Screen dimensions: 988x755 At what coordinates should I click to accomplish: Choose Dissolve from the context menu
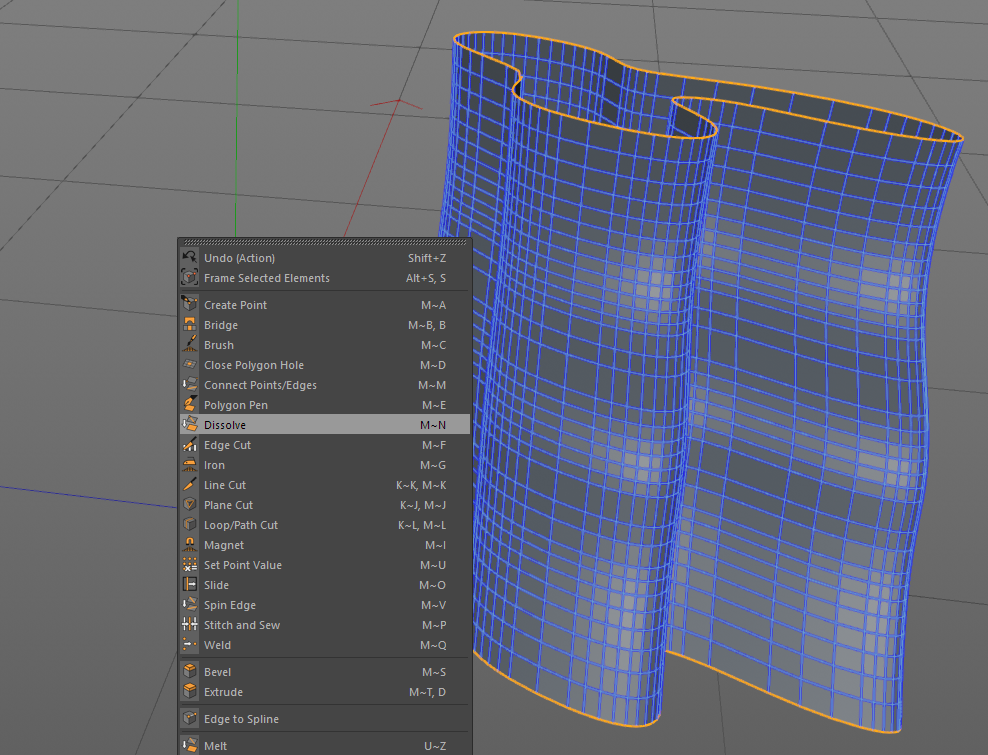[x=325, y=425]
